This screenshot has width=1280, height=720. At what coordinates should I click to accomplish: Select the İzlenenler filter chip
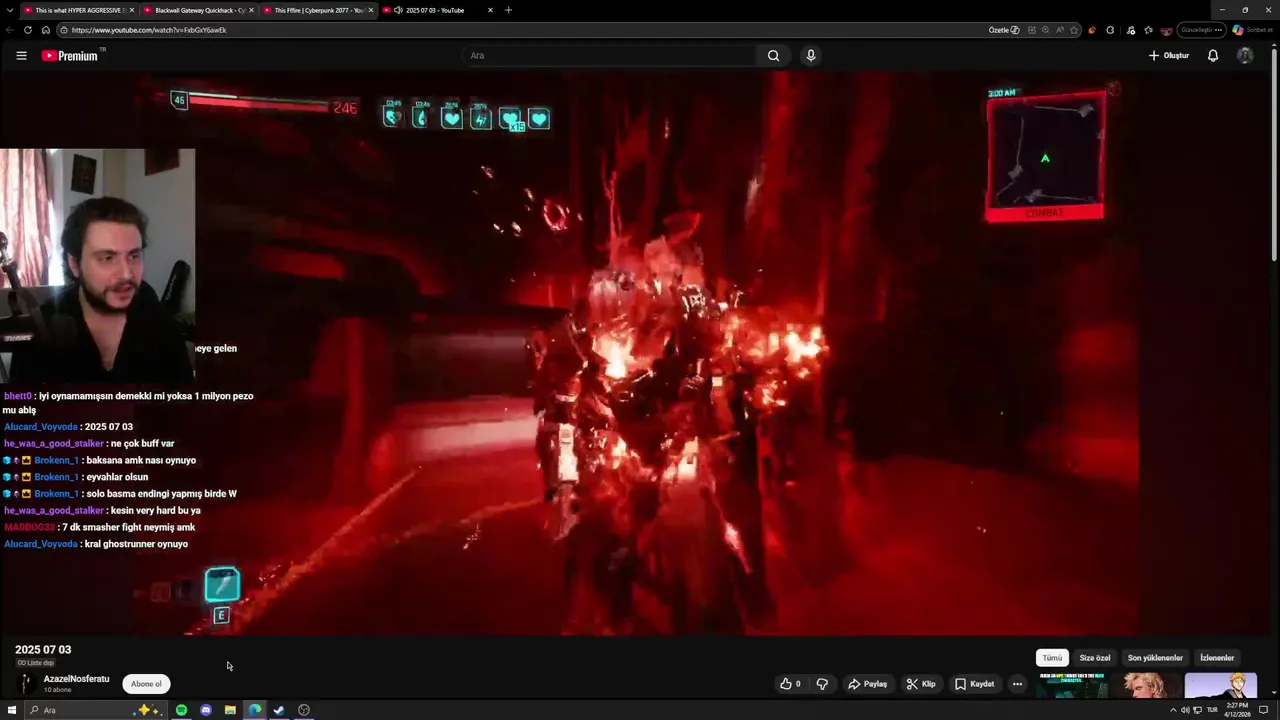pos(1217,658)
